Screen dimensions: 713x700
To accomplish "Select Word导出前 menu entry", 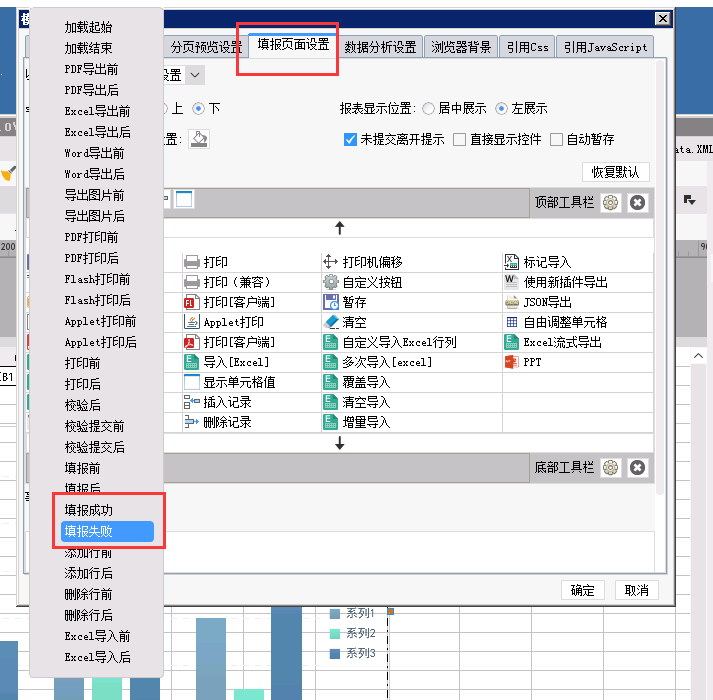I will pyautogui.click(x=96, y=153).
